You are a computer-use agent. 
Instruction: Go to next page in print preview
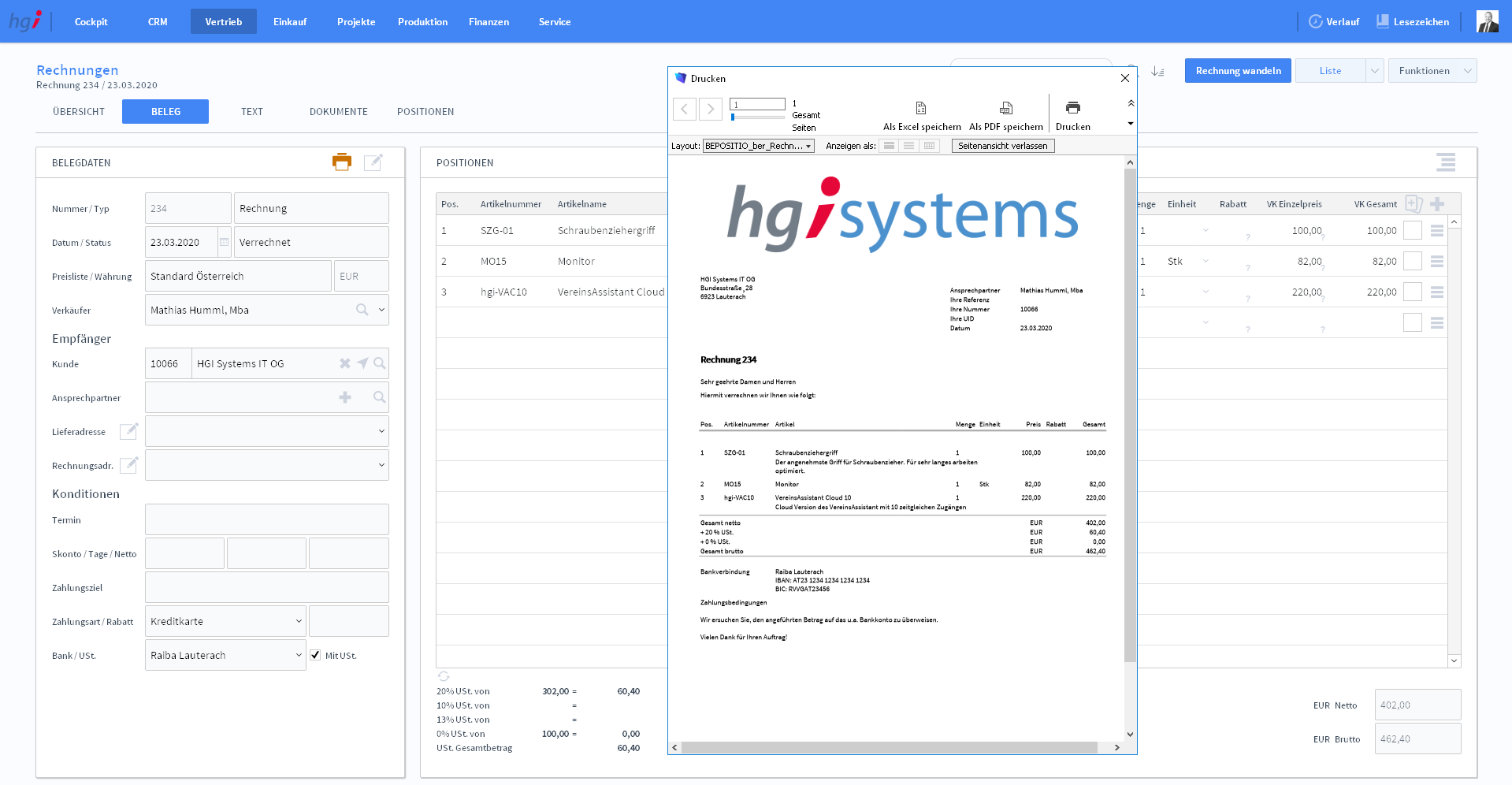[x=711, y=109]
